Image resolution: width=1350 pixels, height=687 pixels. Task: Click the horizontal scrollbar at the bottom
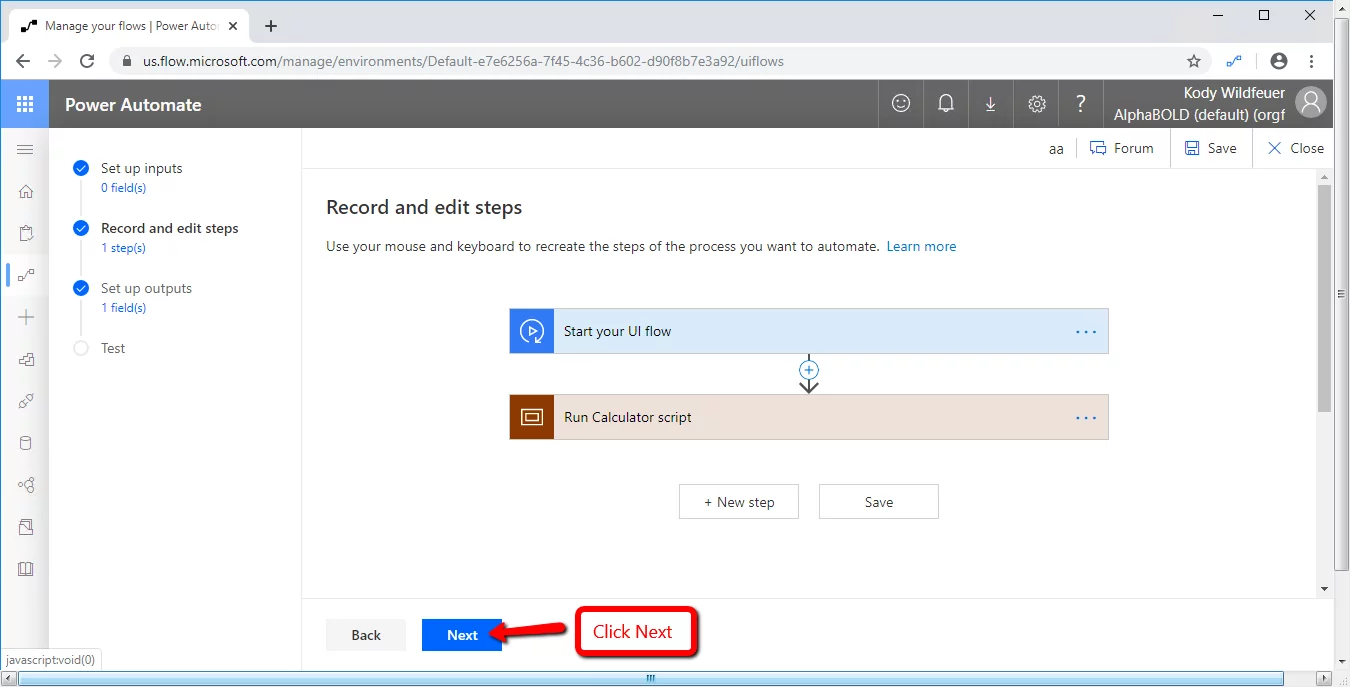pos(650,678)
